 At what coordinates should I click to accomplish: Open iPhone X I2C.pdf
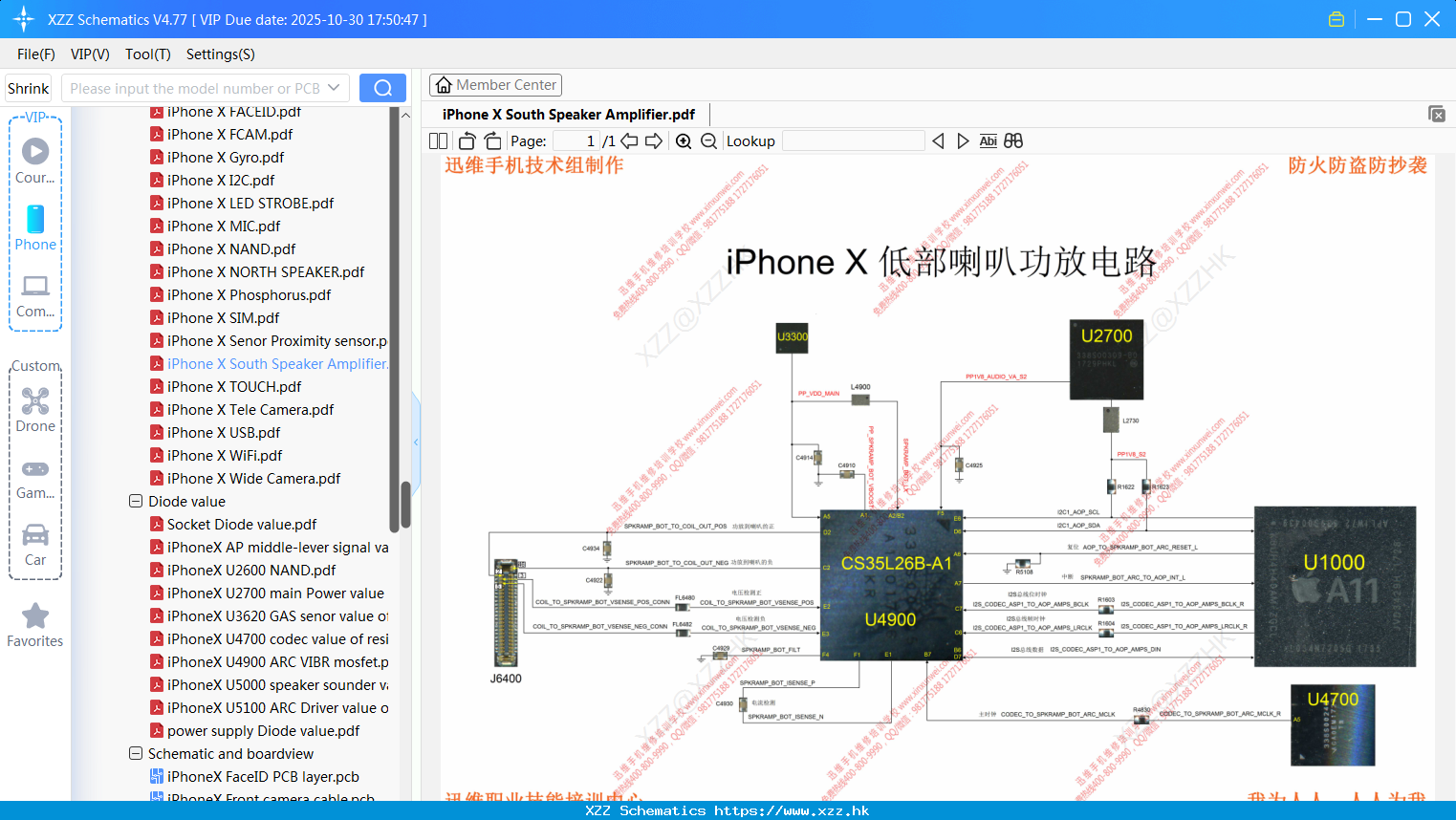[x=221, y=181]
